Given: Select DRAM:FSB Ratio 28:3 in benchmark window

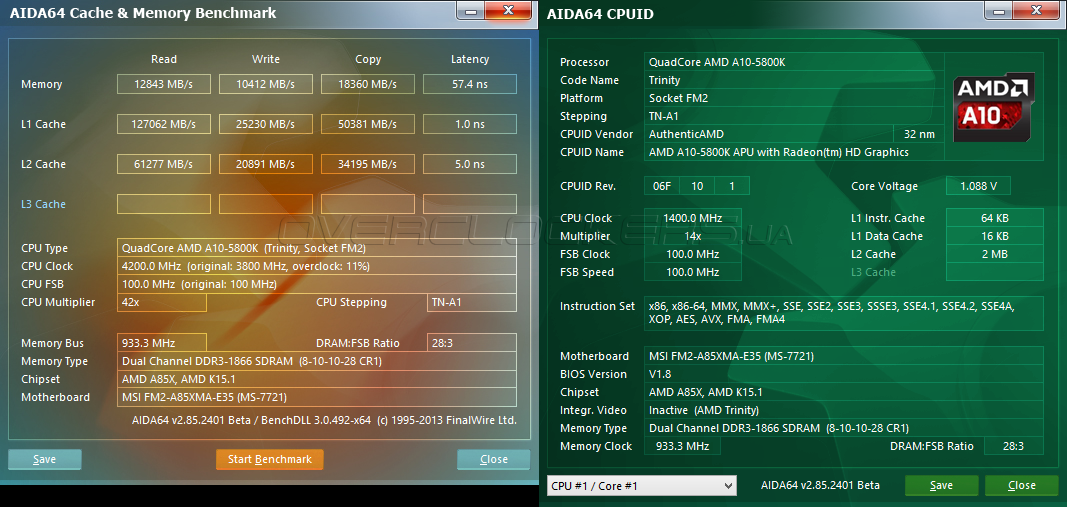Looking at the screenshot, I should click(x=472, y=343).
